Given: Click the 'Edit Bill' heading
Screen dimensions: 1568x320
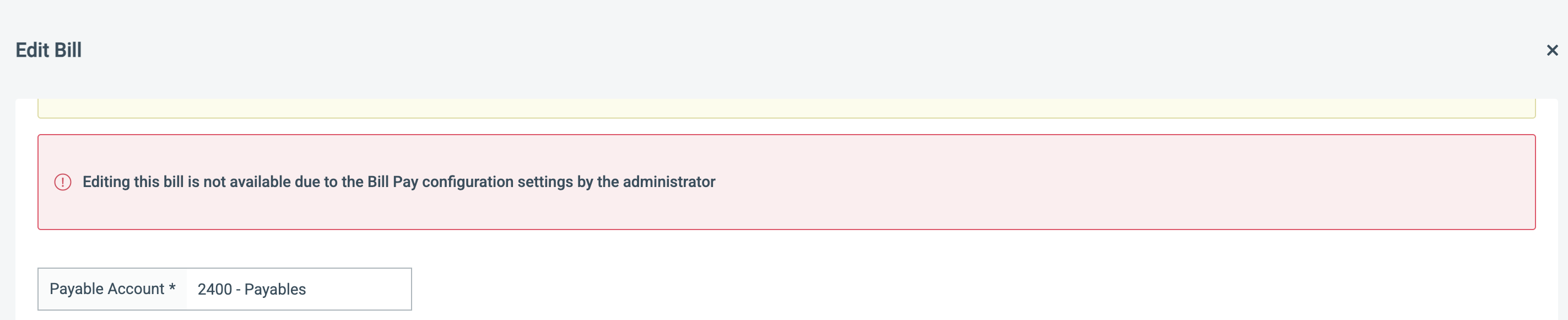Looking at the screenshot, I should click(x=48, y=50).
